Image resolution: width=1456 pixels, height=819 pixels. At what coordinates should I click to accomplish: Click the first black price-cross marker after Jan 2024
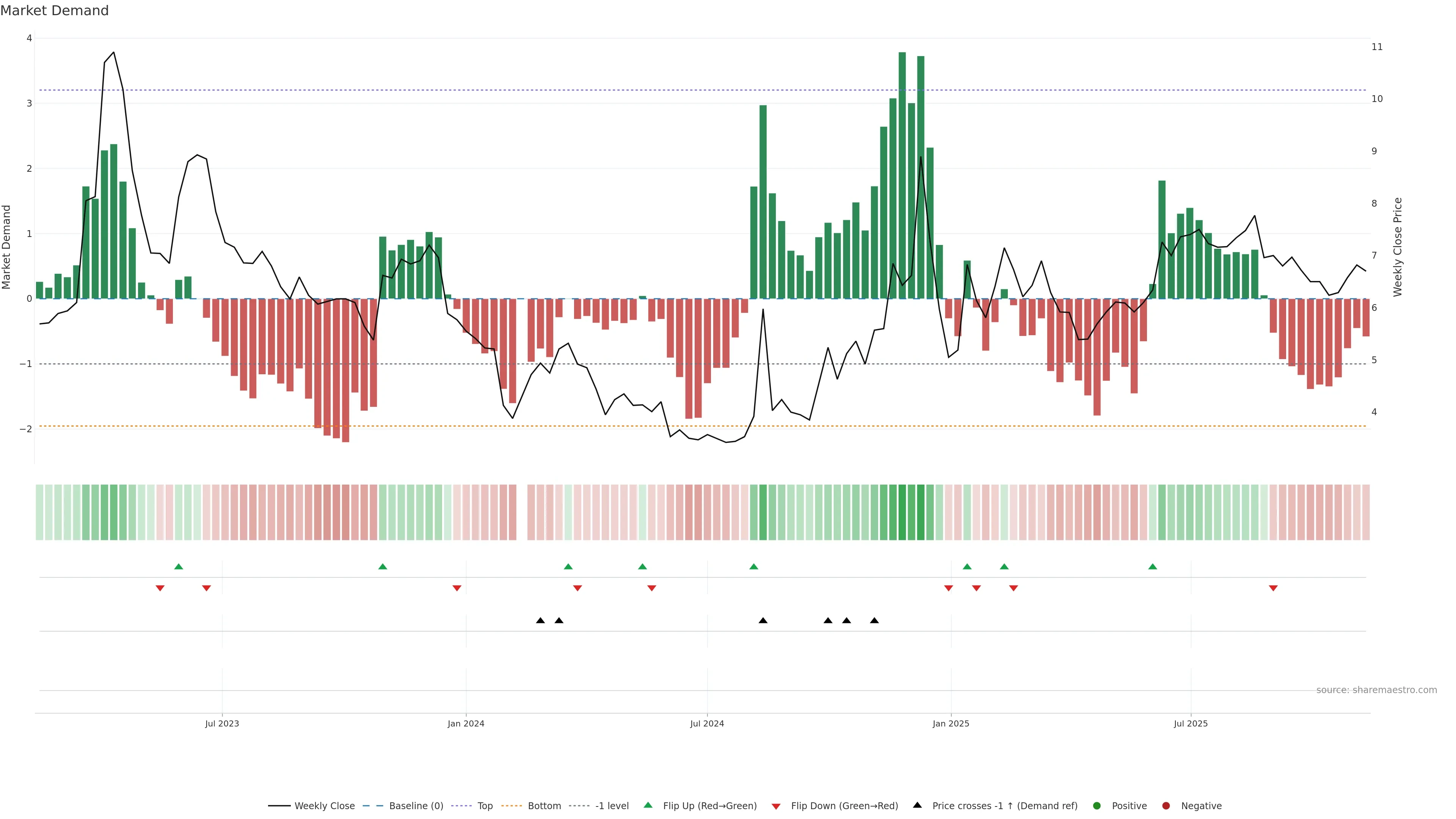tap(540, 621)
